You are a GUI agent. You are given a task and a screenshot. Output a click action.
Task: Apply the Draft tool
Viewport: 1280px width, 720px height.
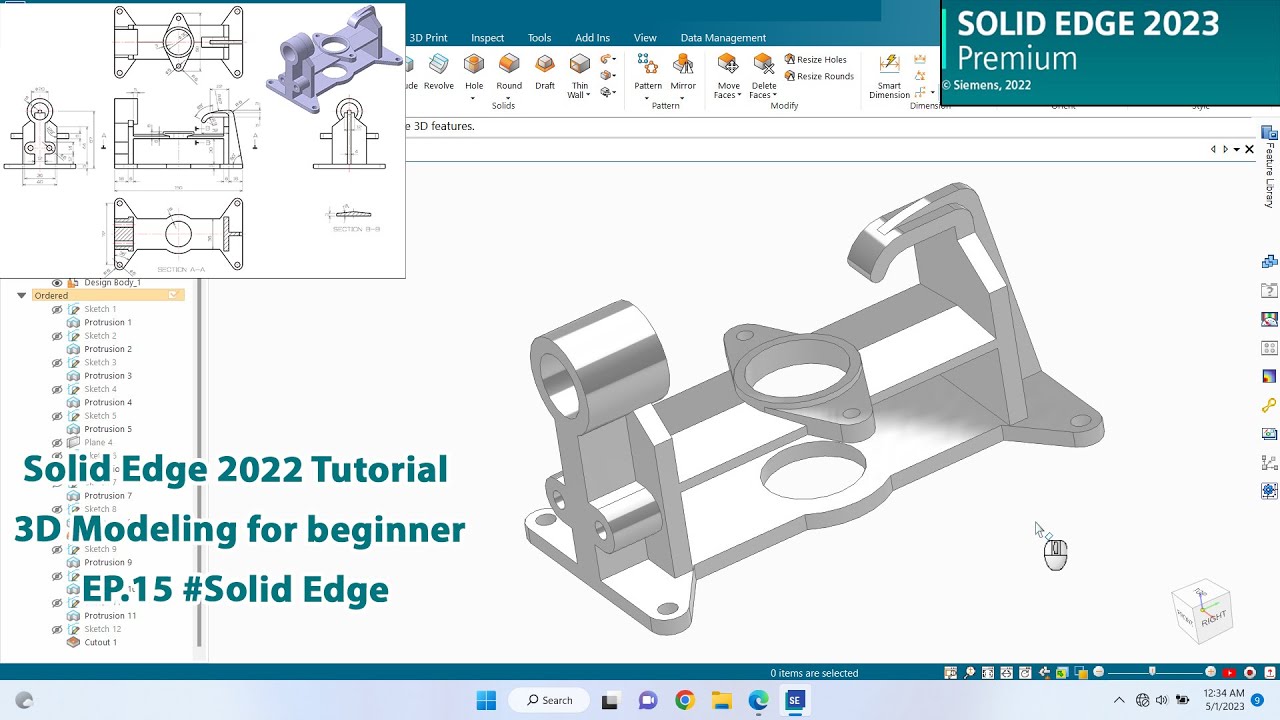tap(544, 72)
